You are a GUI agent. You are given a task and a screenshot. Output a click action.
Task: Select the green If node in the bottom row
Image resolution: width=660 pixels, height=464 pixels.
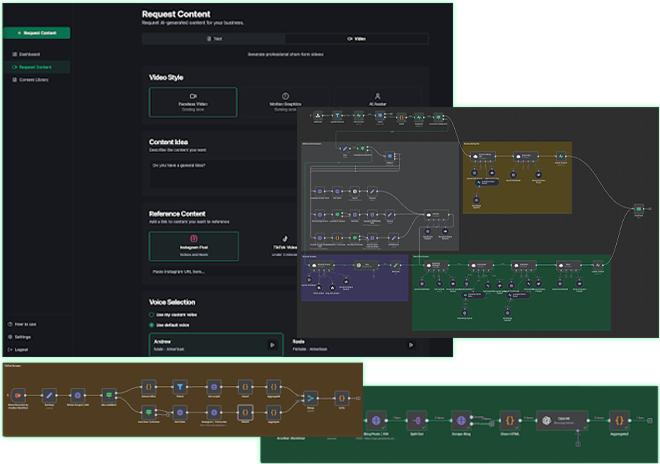click(149, 412)
